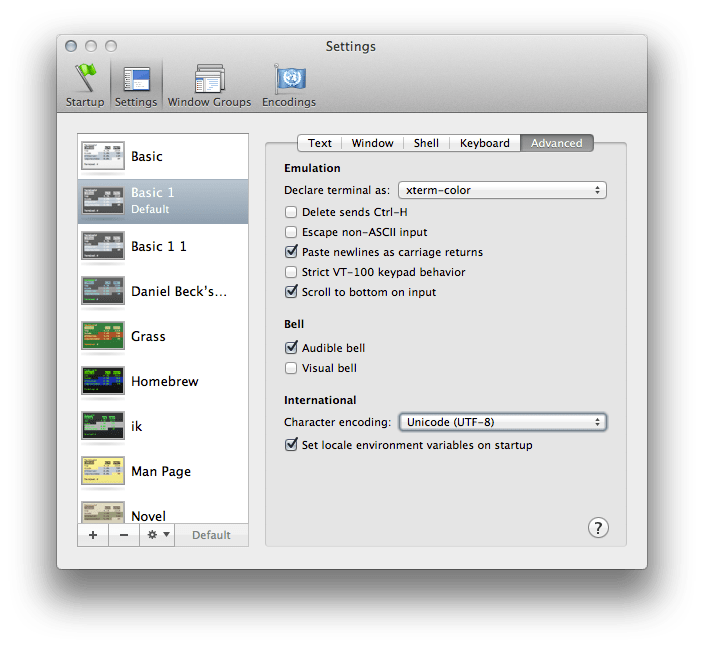The height and width of the screenshot is (648, 704).
Task: Click the Default button below profile list
Action: [x=211, y=535]
